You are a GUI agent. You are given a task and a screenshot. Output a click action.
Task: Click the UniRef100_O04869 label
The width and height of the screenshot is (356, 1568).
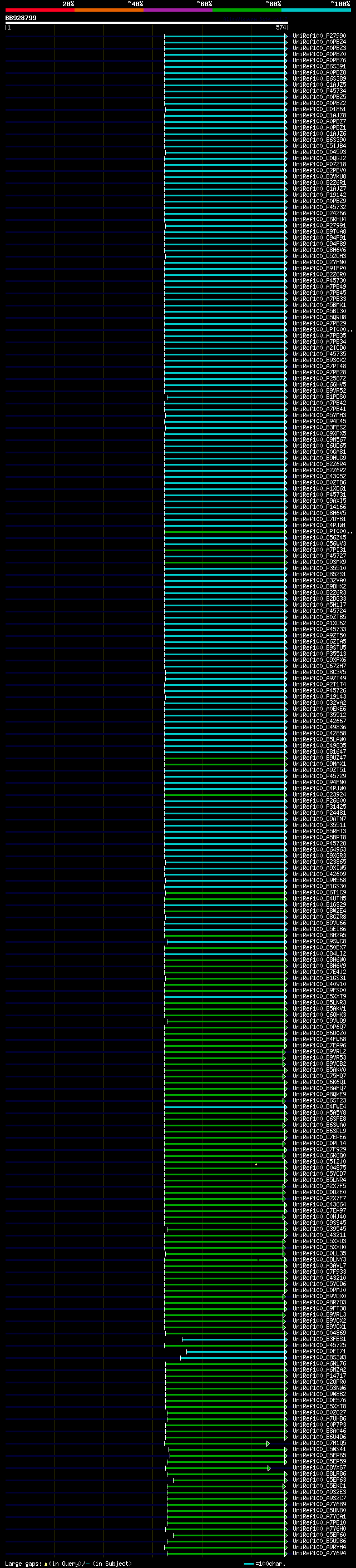click(319, 1332)
